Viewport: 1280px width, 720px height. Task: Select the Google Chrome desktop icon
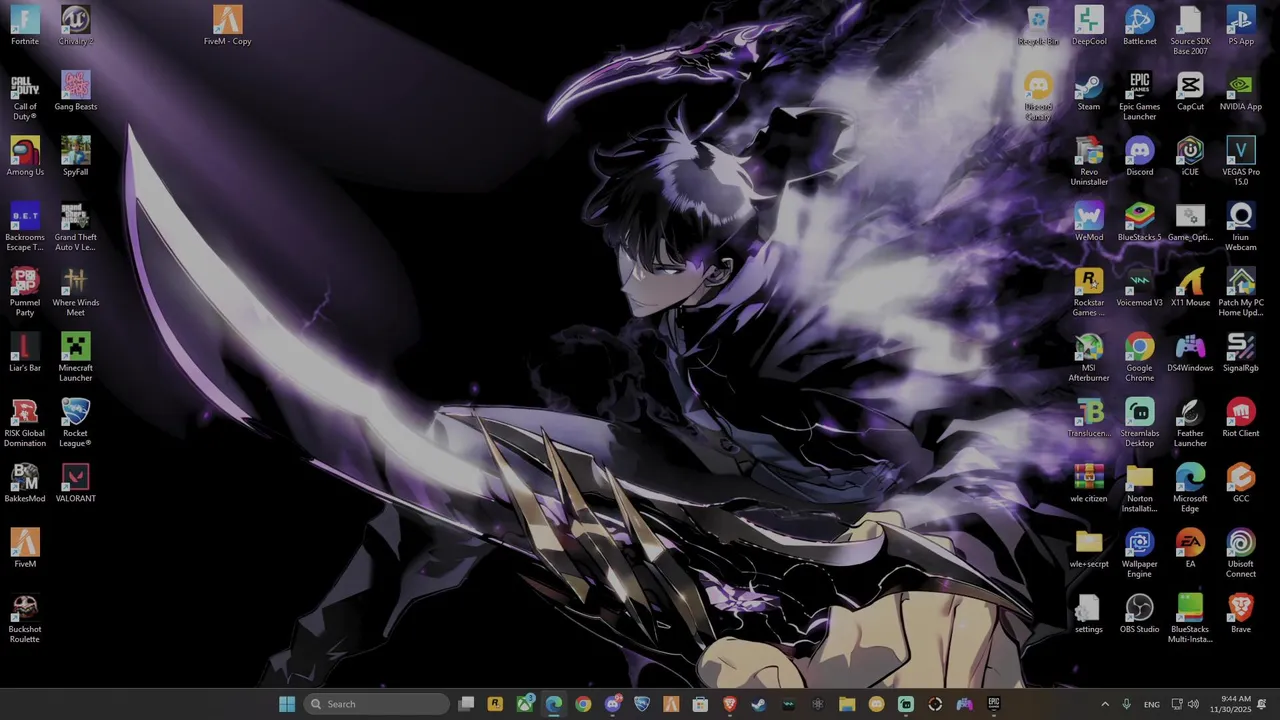[1140, 357]
